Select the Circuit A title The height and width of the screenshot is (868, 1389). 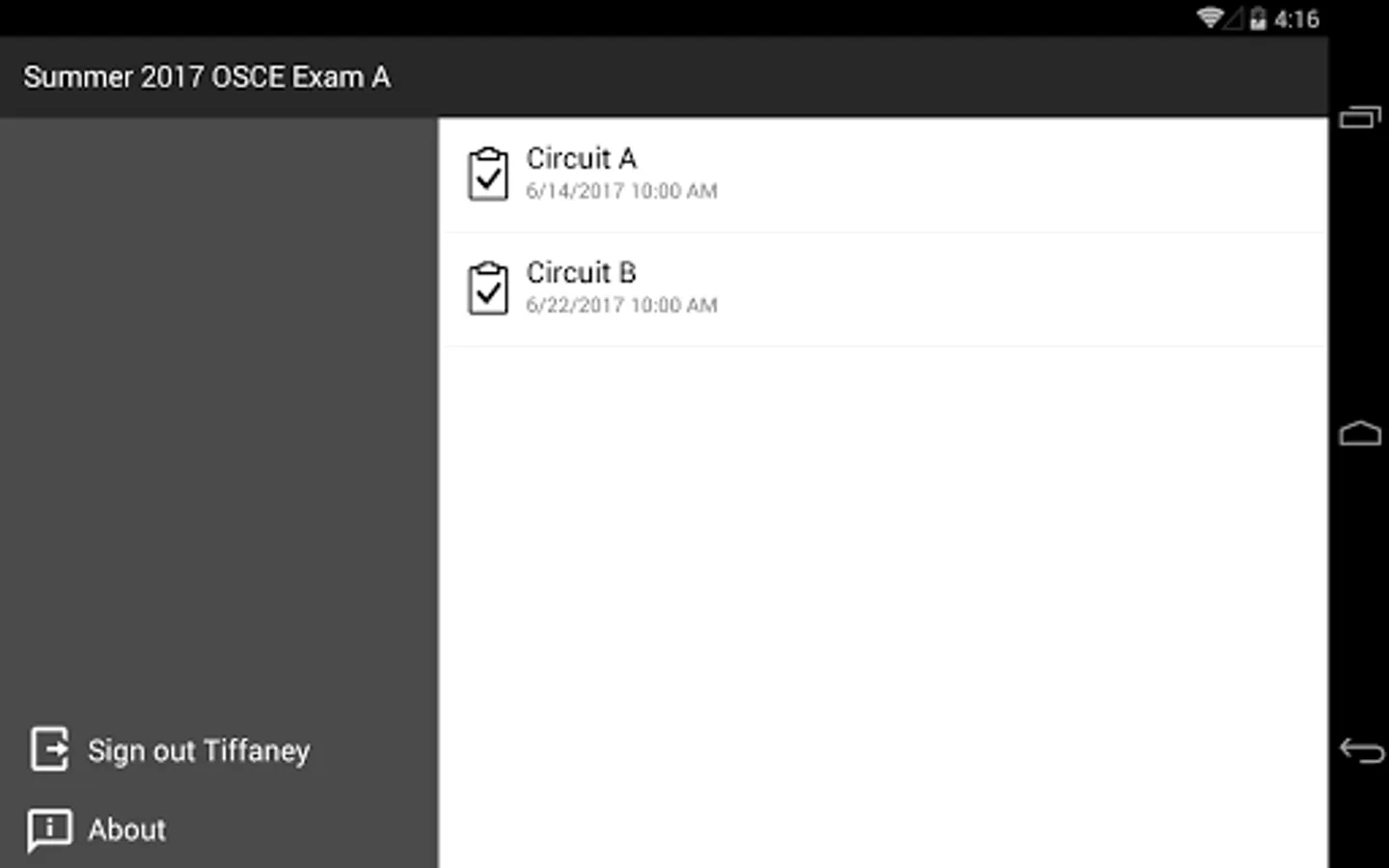point(581,158)
